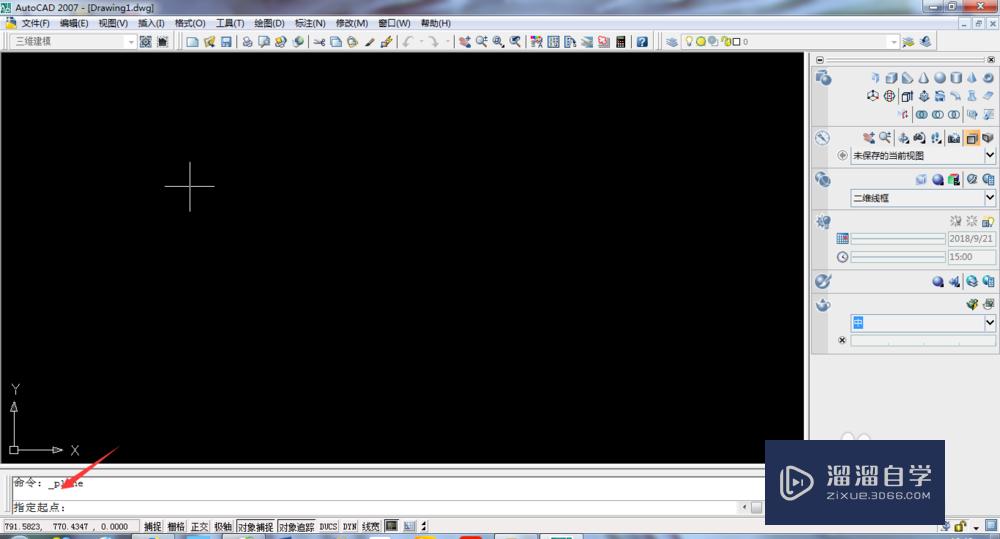Click the Extrude tool icon
This screenshot has height=539, width=1000.
coord(907,96)
